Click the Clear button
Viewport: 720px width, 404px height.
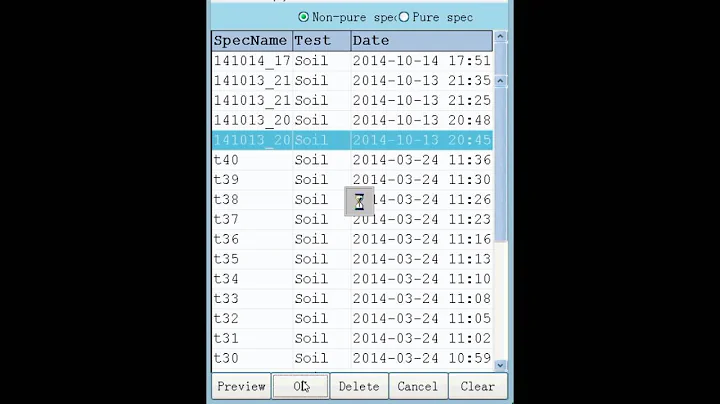[x=478, y=386]
